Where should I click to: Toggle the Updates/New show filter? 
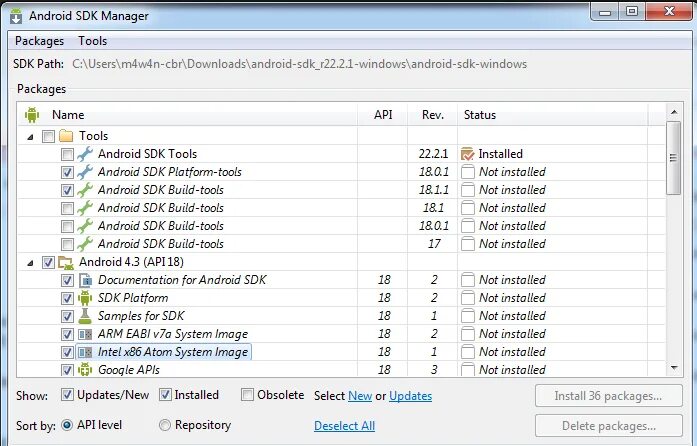[67, 394]
